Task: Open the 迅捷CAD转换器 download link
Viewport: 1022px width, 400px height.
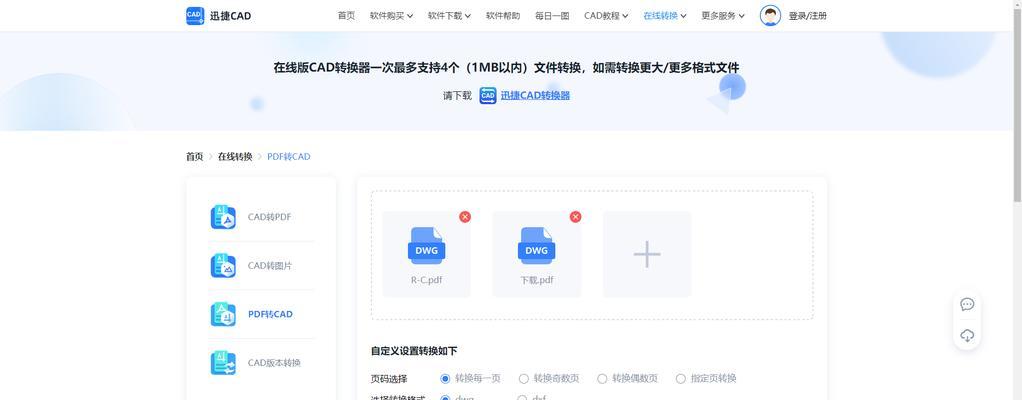Action: [x=535, y=95]
